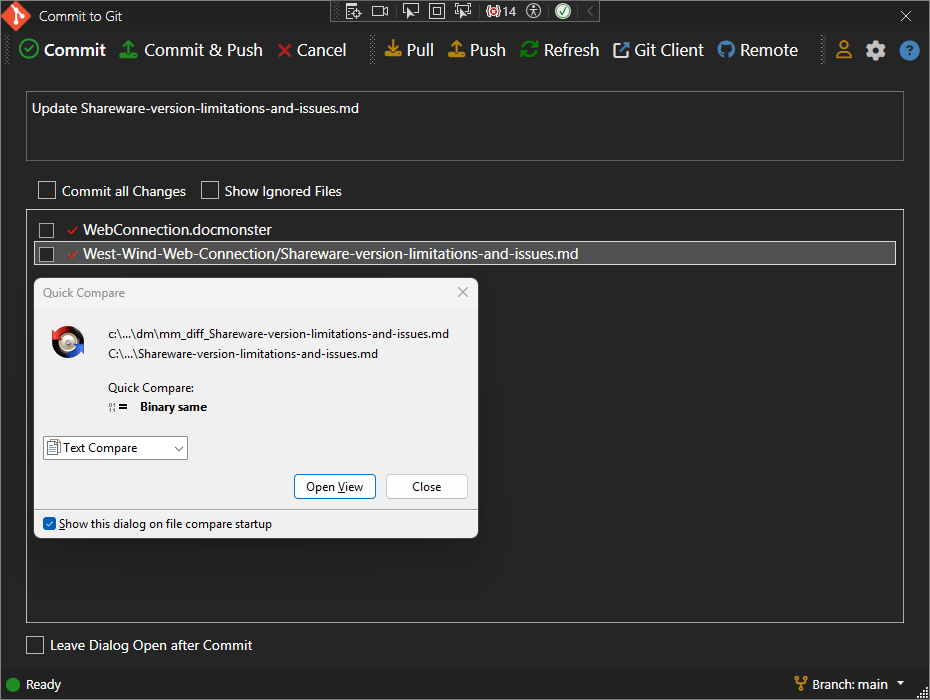The height and width of the screenshot is (700, 930).
Task: Close the Quick Compare dialog with Close button
Action: click(x=426, y=487)
